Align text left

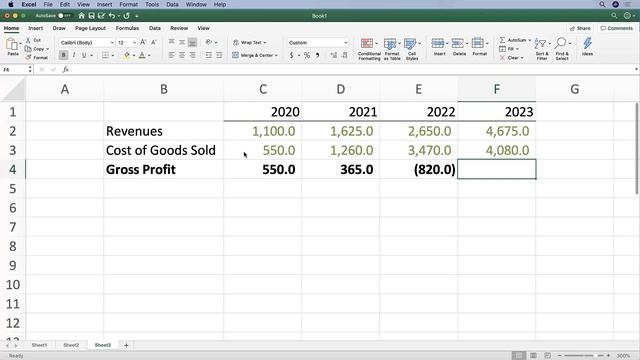tap(171, 55)
